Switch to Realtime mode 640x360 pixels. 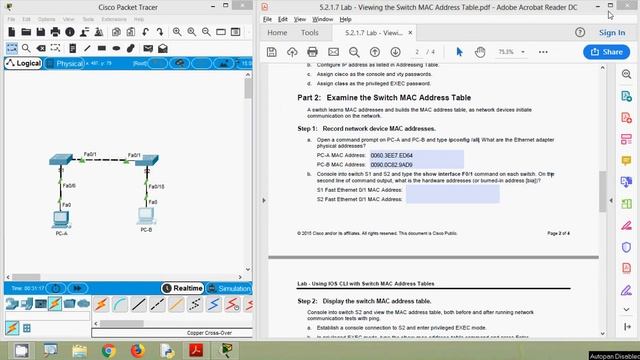182,288
